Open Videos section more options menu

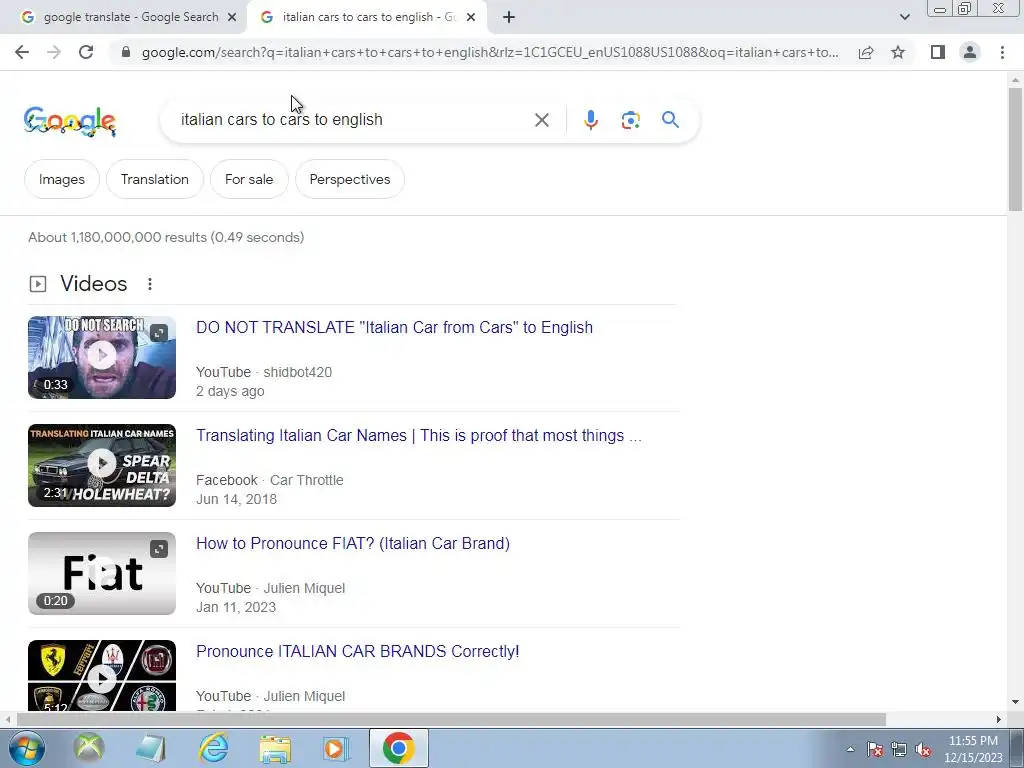(150, 284)
